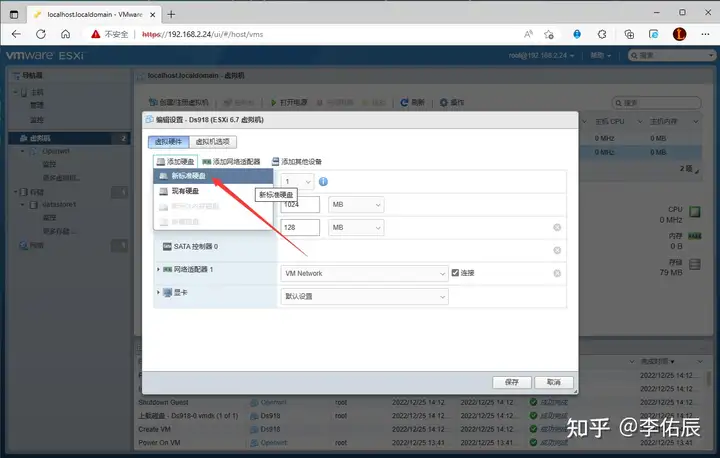Click the Refresh button in VM toolbar
The width and height of the screenshot is (720, 458).
(x=412, y=102)
